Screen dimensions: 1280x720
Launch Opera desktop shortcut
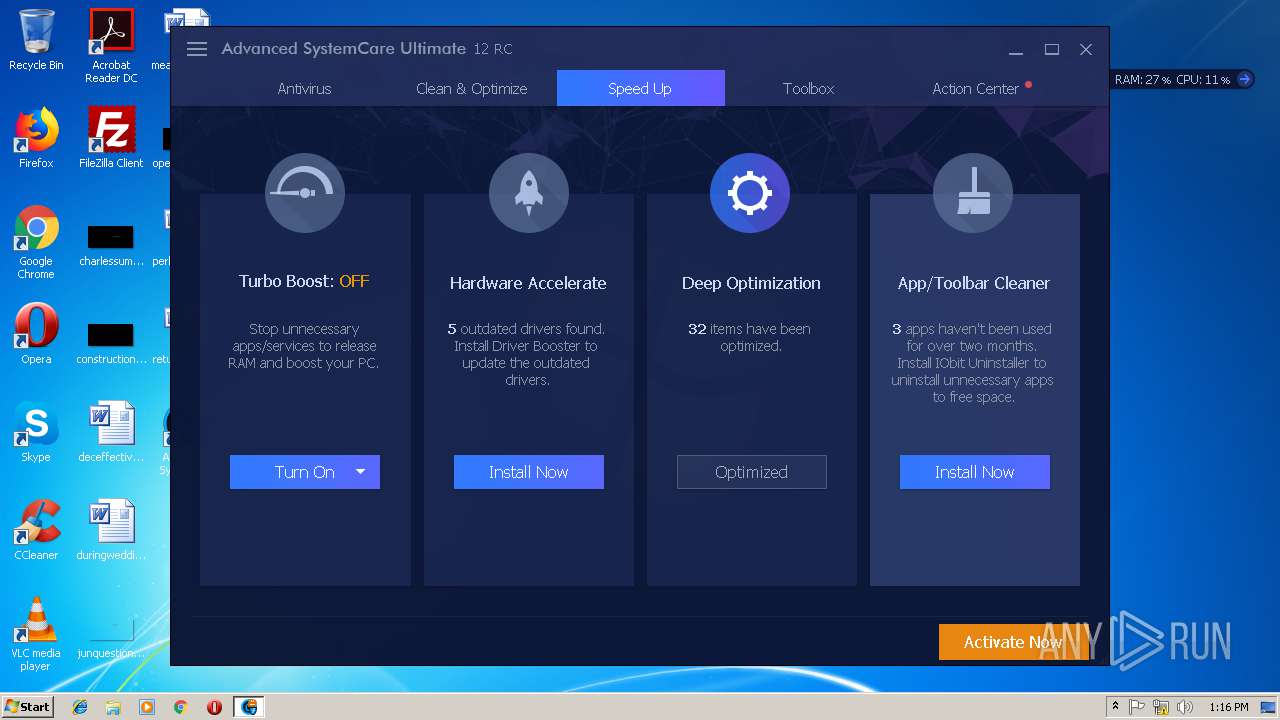36,334
